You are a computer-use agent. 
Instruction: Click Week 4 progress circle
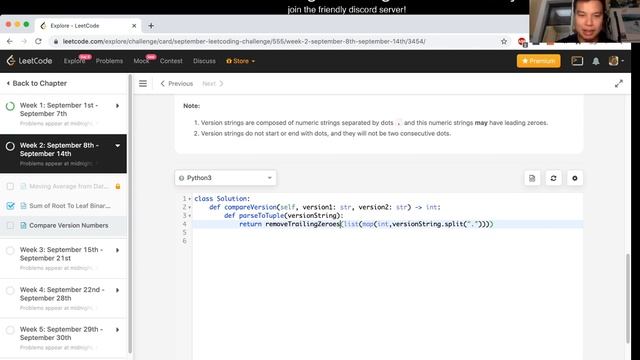tap(10, 291)
